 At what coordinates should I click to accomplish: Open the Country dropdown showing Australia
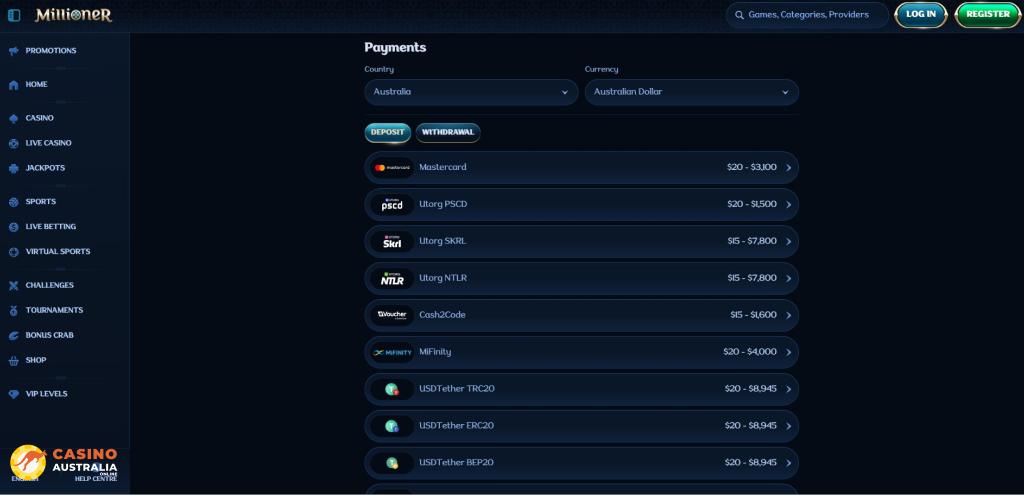471,92
